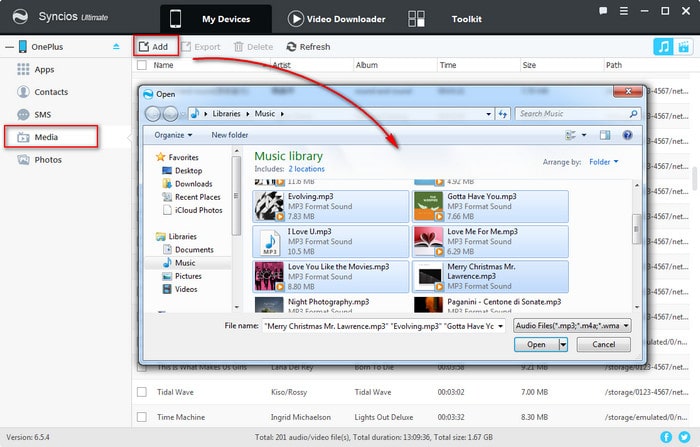Viewport: 700px width, 447px height.
Task: Click the Add toolbar button
Action: (x=153, y=46)
